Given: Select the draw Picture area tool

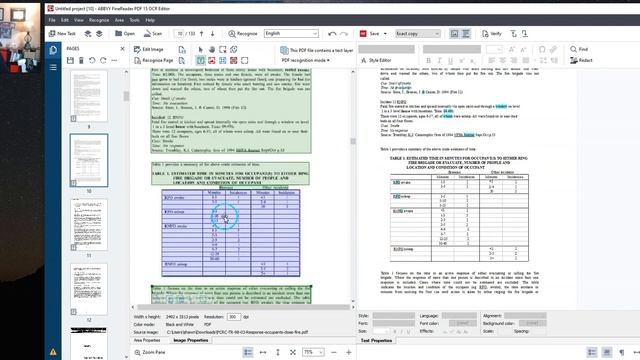Looking at the screenshot, I should pyautogui.click(x=211, y=60).
